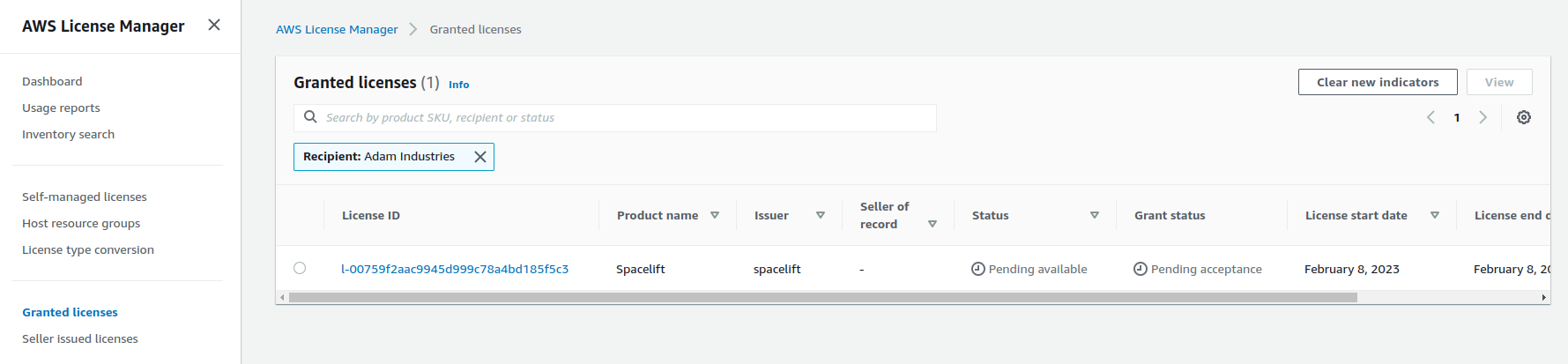Viewport: 1568px width, 364px height.
Task: Remove the Adam Industries recipient filter
Action: (480, 157)
